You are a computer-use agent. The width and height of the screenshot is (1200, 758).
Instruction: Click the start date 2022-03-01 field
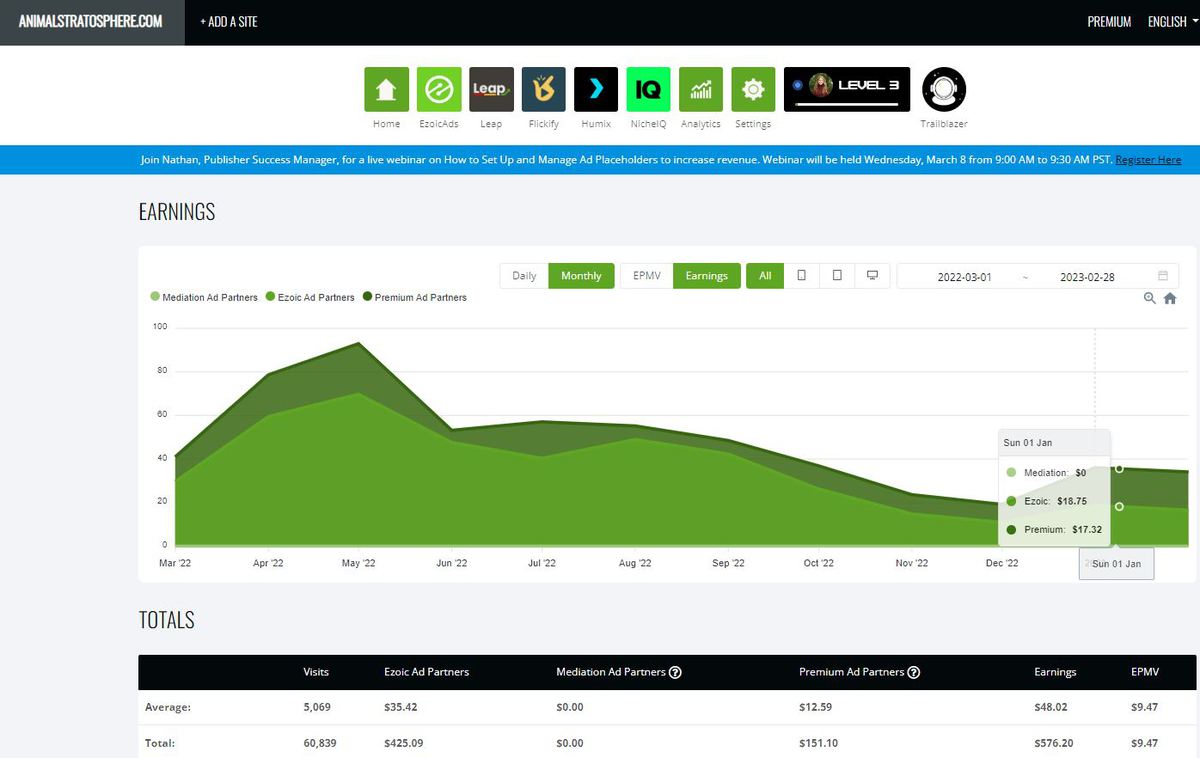(964, 277)
